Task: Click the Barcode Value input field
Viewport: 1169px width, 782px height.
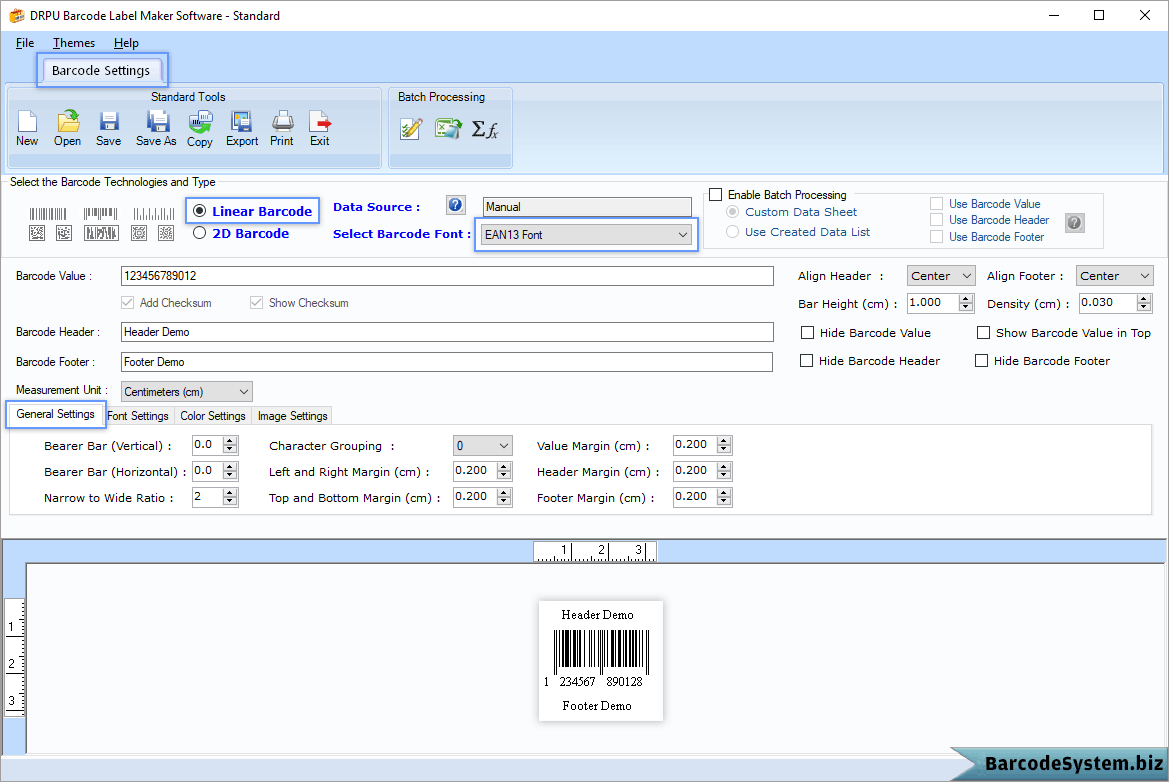Action: click(x=447, y=276)
